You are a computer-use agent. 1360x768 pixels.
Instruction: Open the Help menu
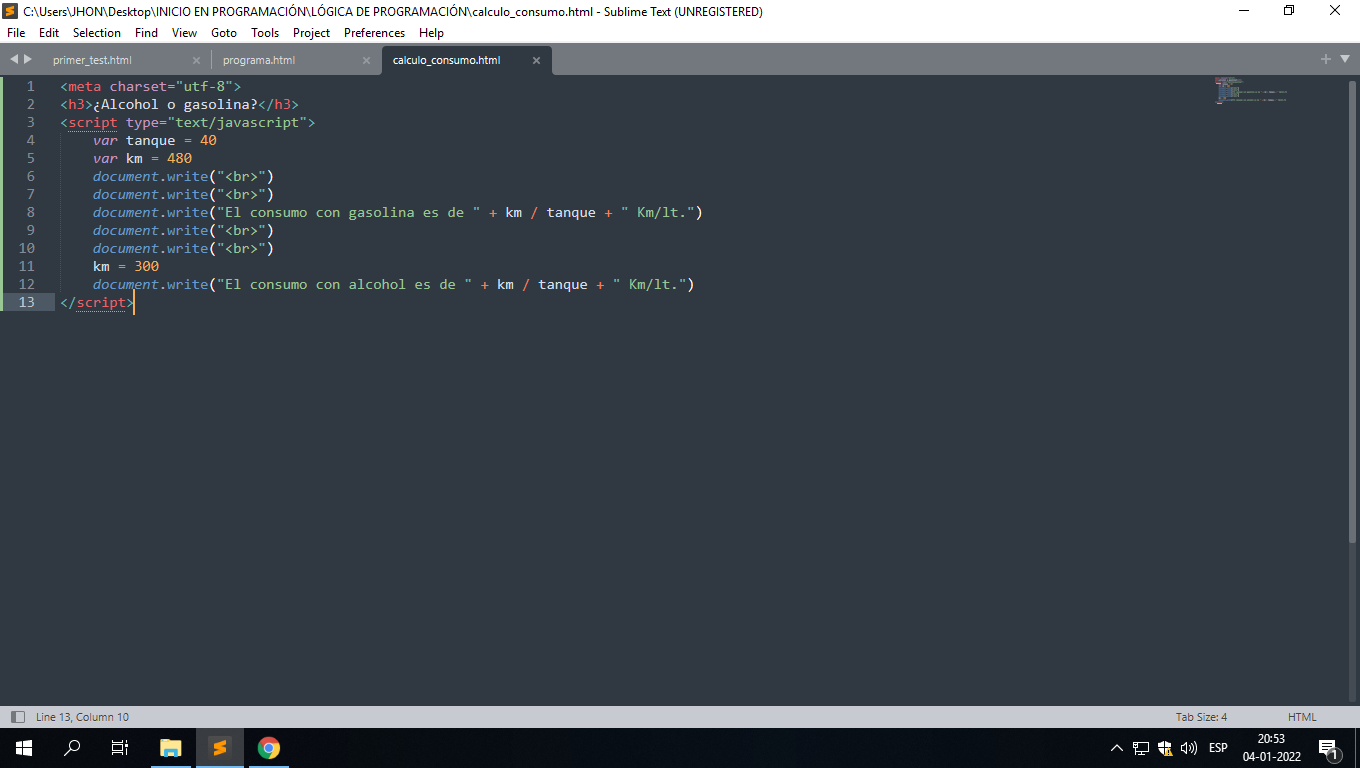(431, 33)
